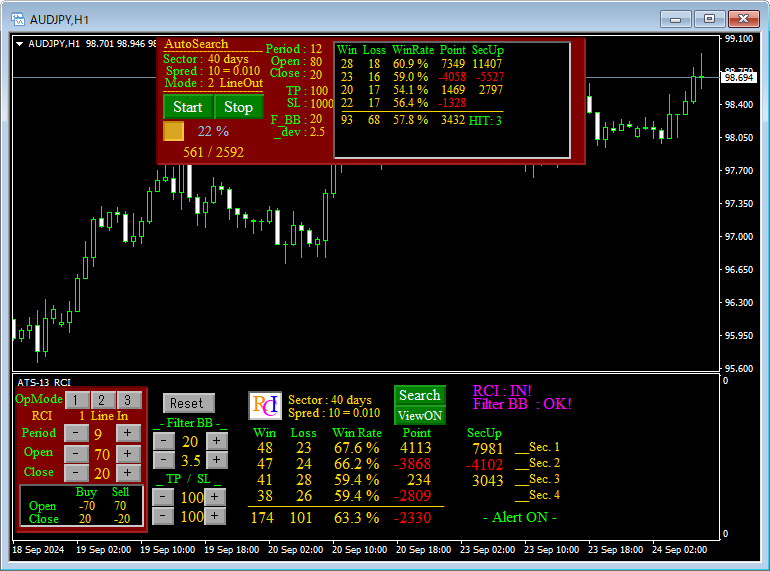The width and height of the screenshot is (770, 571).
Task: Click the RCI : IN! status text
Action: click(502, 391)
